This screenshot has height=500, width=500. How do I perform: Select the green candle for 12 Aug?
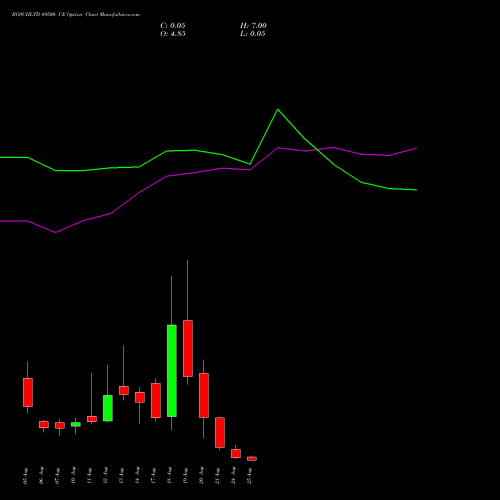coord(108,408)
